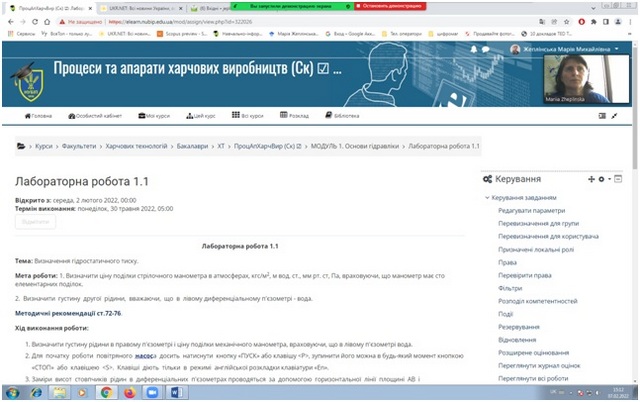Open Права settings link

[x=507, y=262]
